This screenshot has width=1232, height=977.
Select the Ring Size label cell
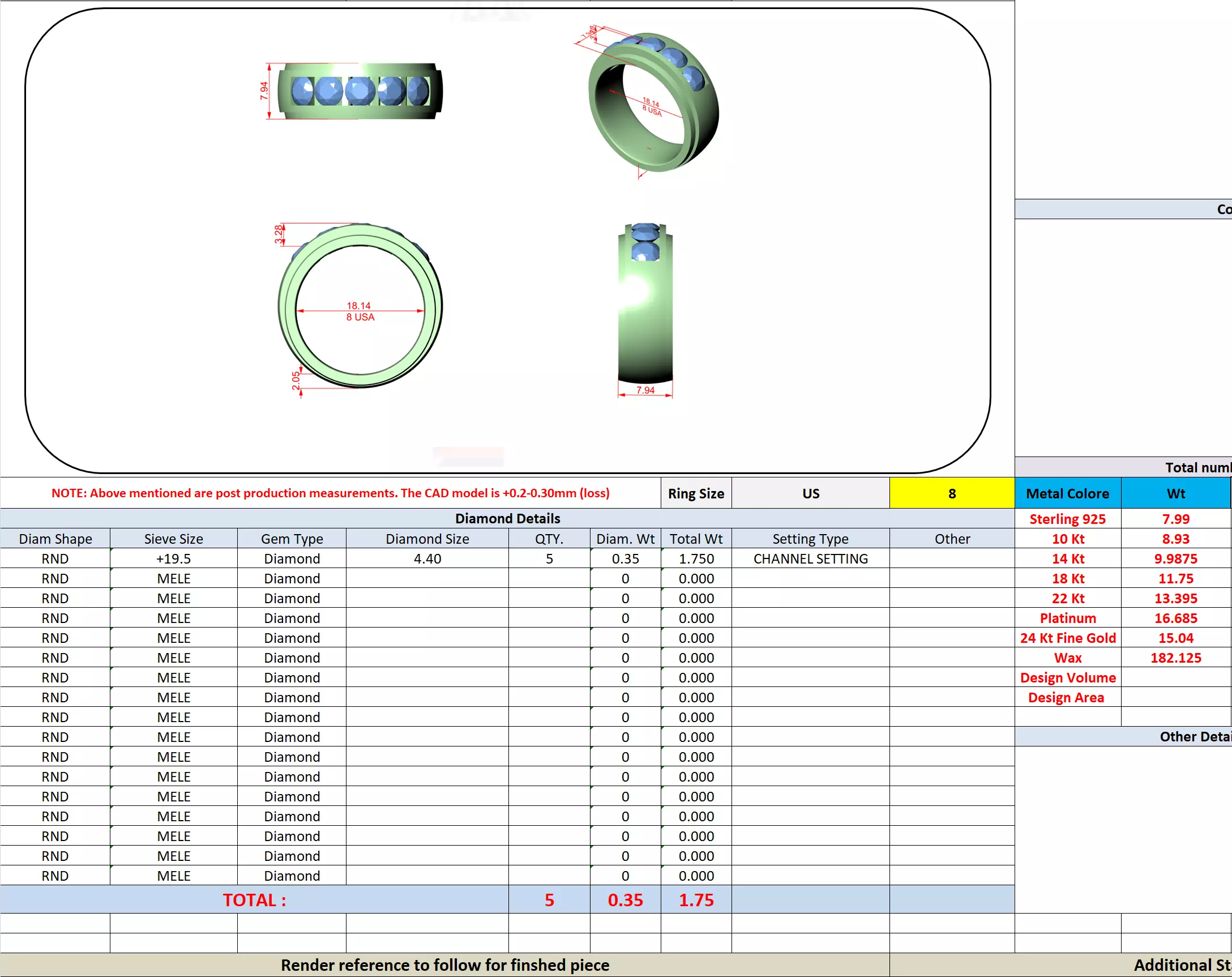(x=695, y=493)
